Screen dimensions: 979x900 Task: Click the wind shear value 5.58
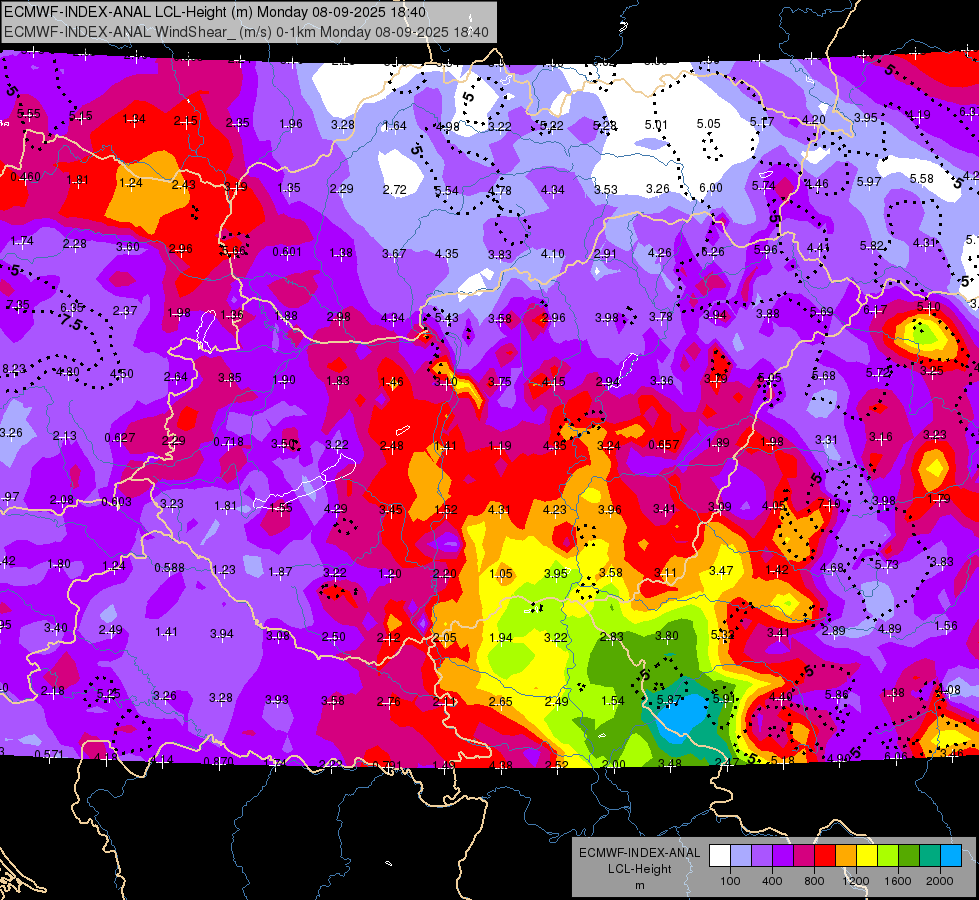pos(922,179)
